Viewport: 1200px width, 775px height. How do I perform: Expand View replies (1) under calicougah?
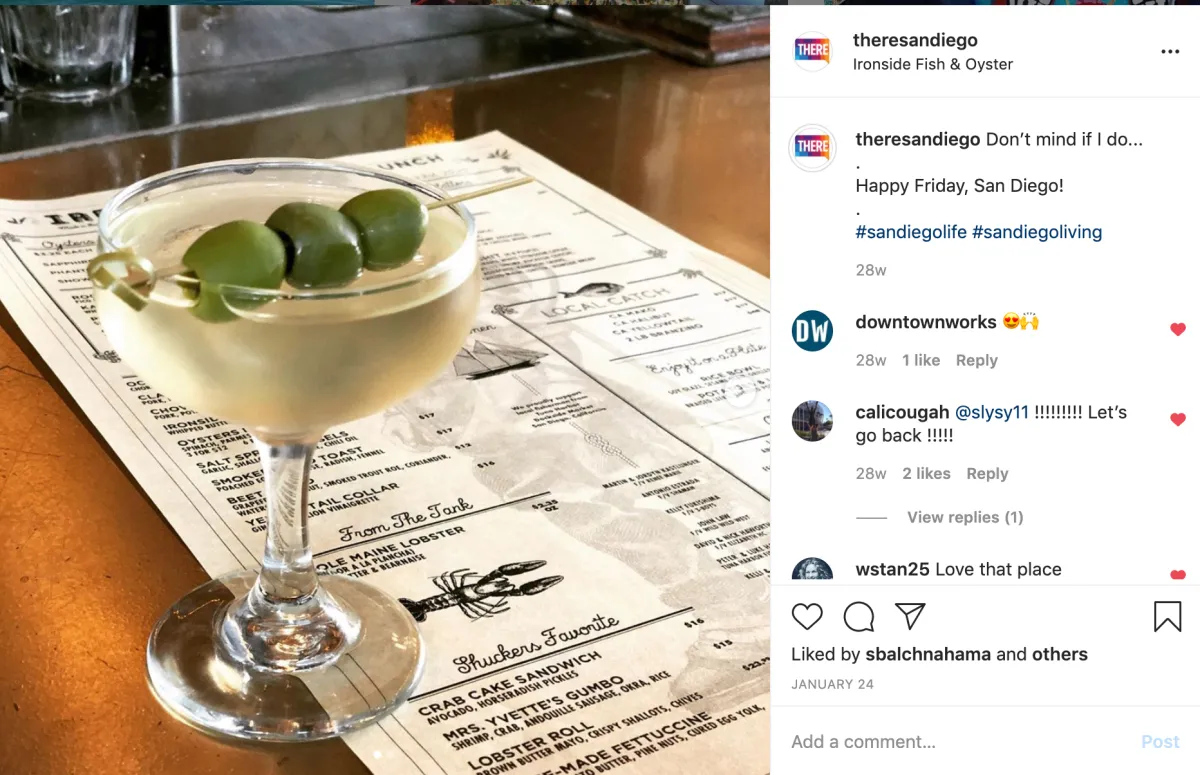click(x=965, y=517)
